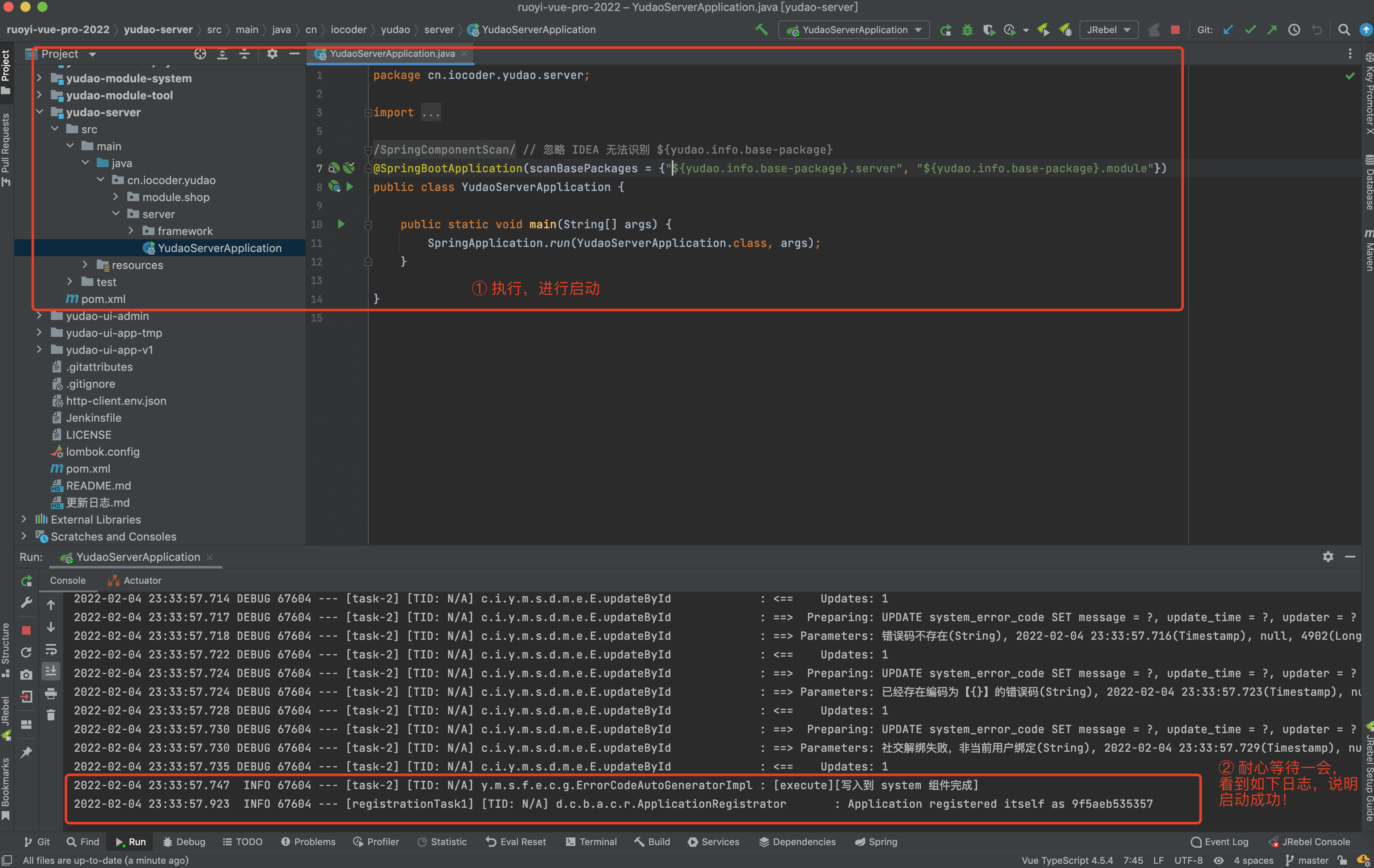The image size is (1374, 868).
Task: Collapse the yudao-server module
Action: tap(39, 112)
